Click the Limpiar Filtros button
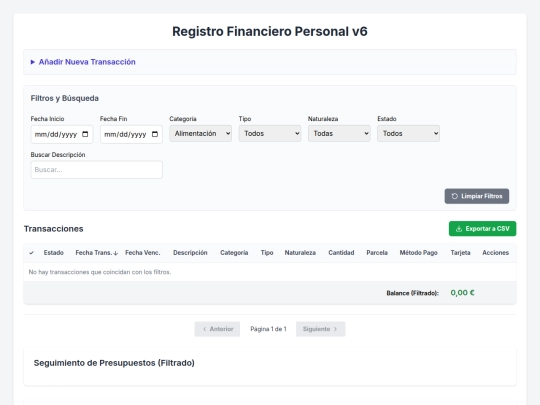 (477, 196)
